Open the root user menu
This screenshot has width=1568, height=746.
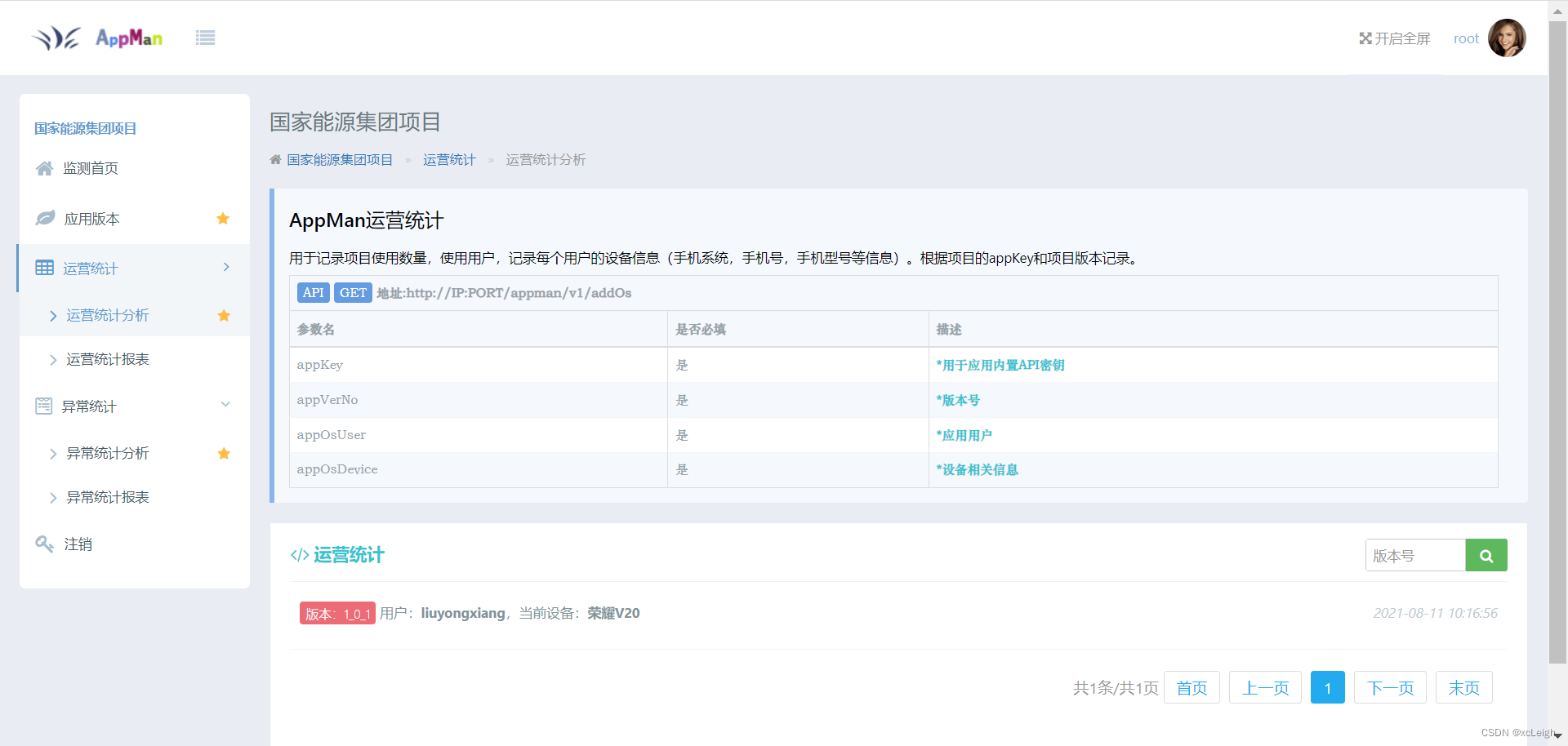click(1466, 38)
